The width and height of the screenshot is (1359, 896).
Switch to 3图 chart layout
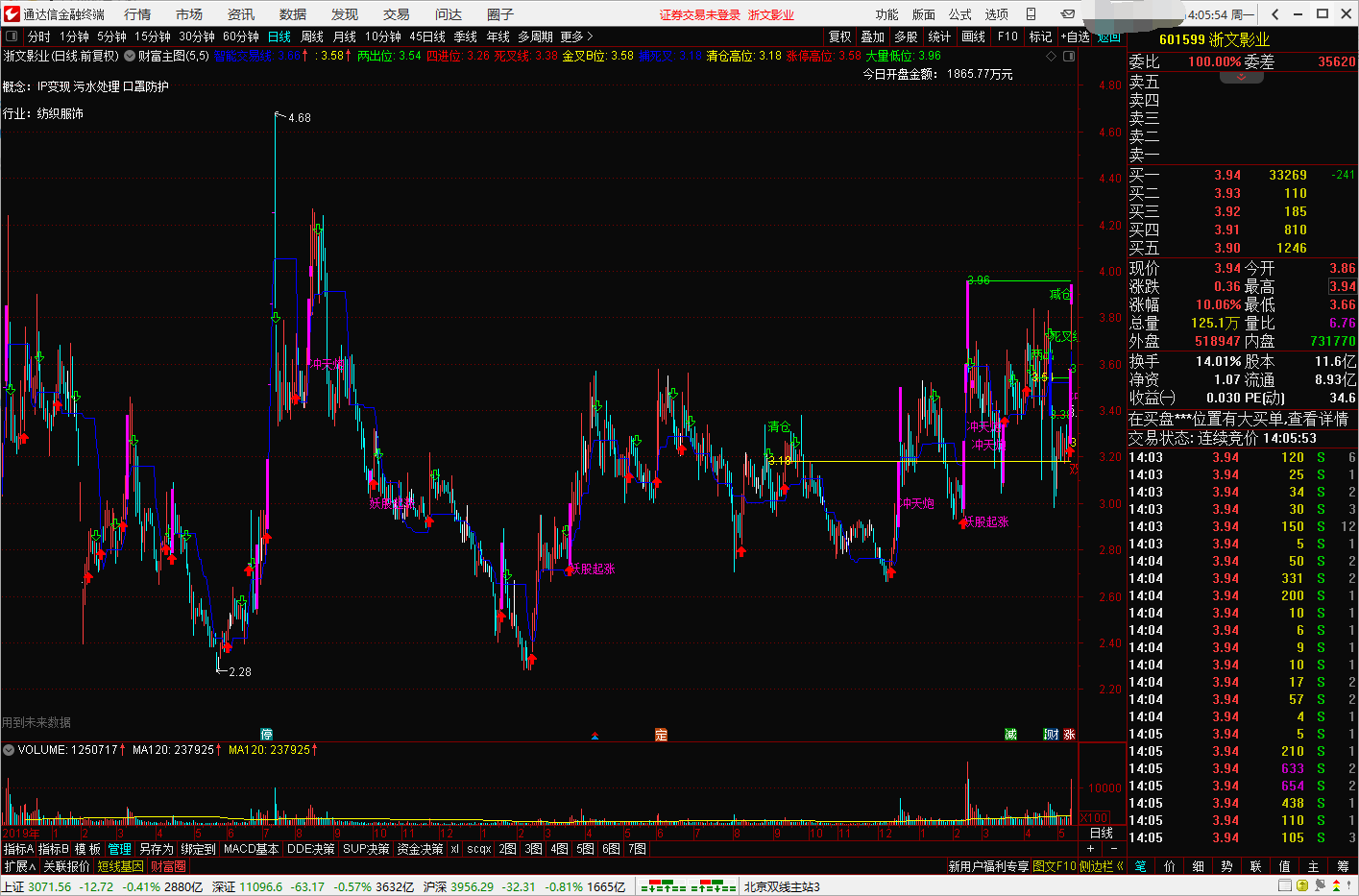(x=534, y=849)
